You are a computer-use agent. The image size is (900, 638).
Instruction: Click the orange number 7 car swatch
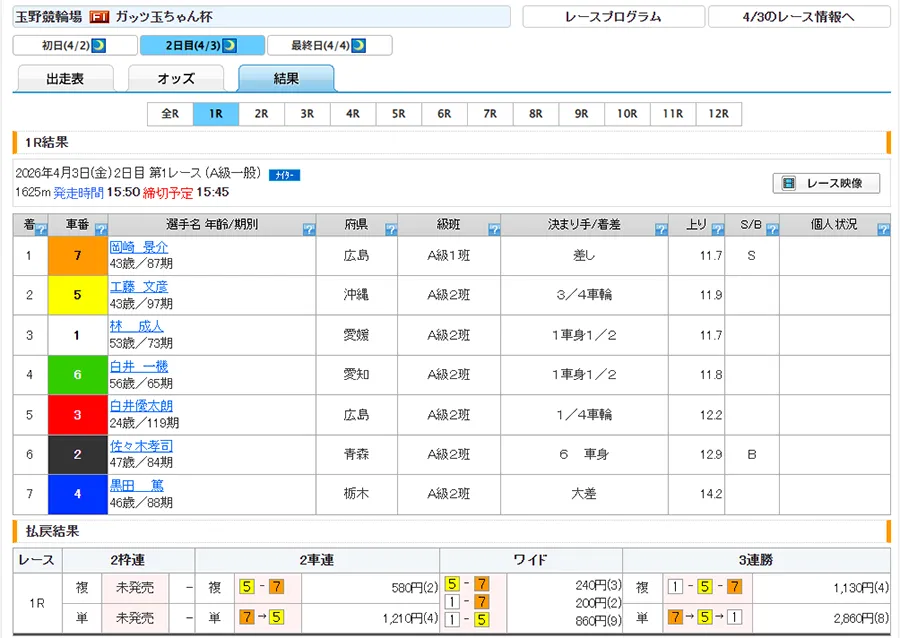point(77,256)
